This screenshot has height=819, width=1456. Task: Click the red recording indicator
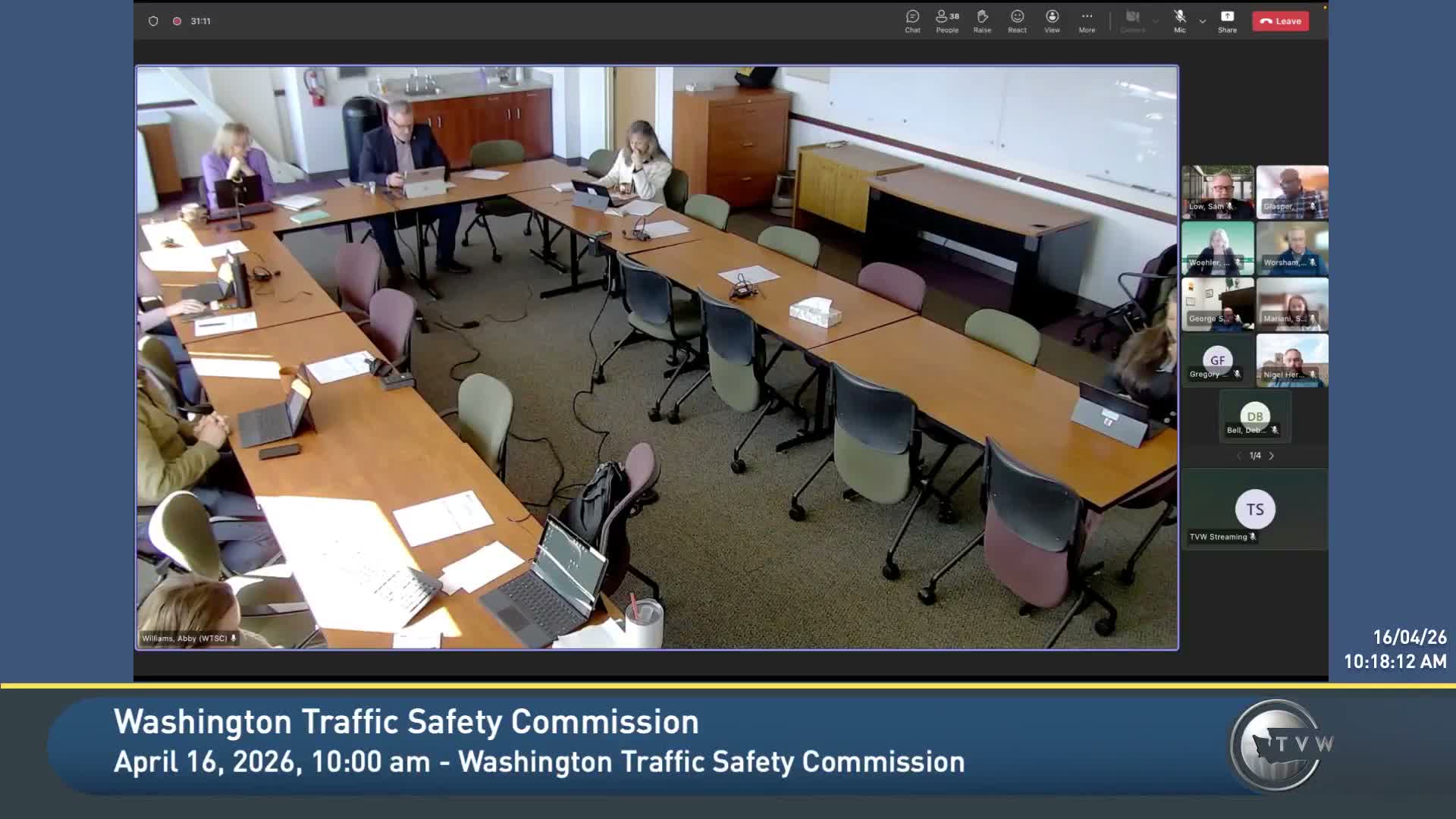[x=177, y=21]
